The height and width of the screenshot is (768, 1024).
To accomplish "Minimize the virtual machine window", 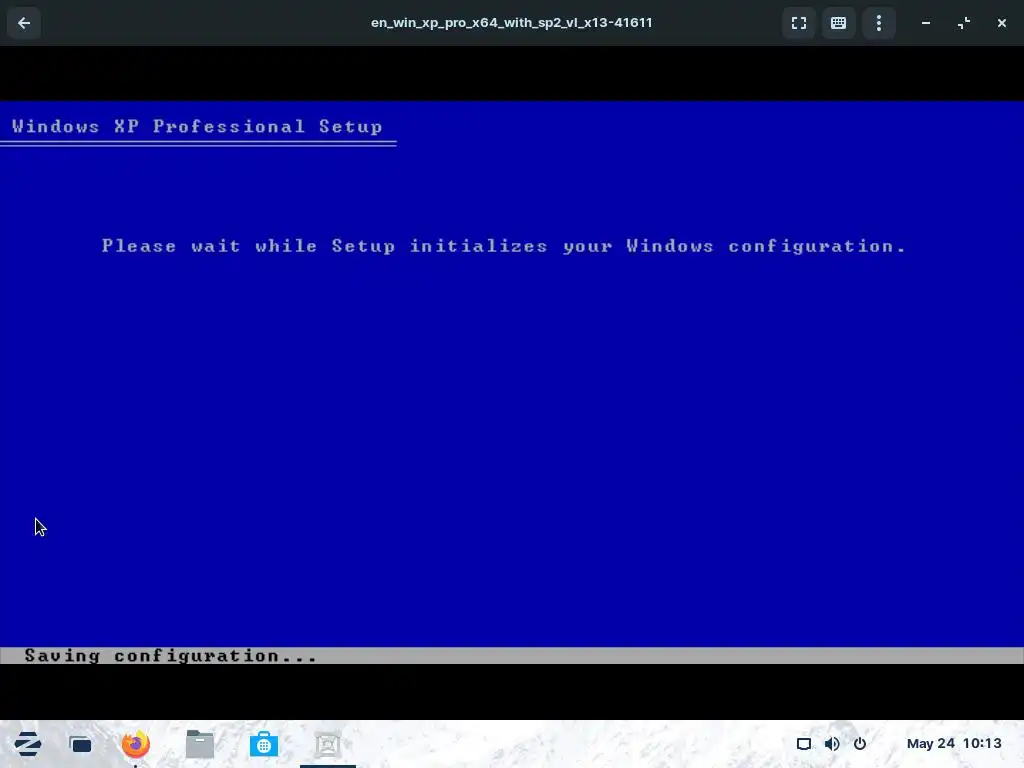I will click(x=926, y=23).
